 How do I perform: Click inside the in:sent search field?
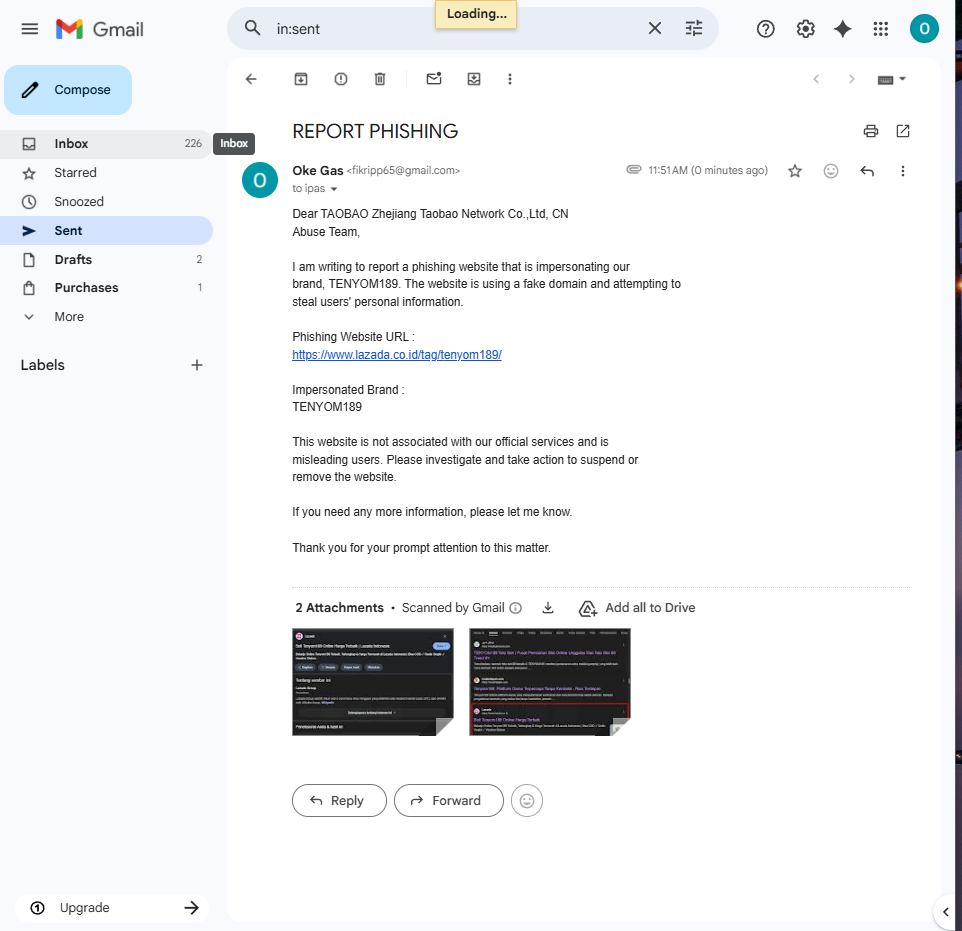454,29
